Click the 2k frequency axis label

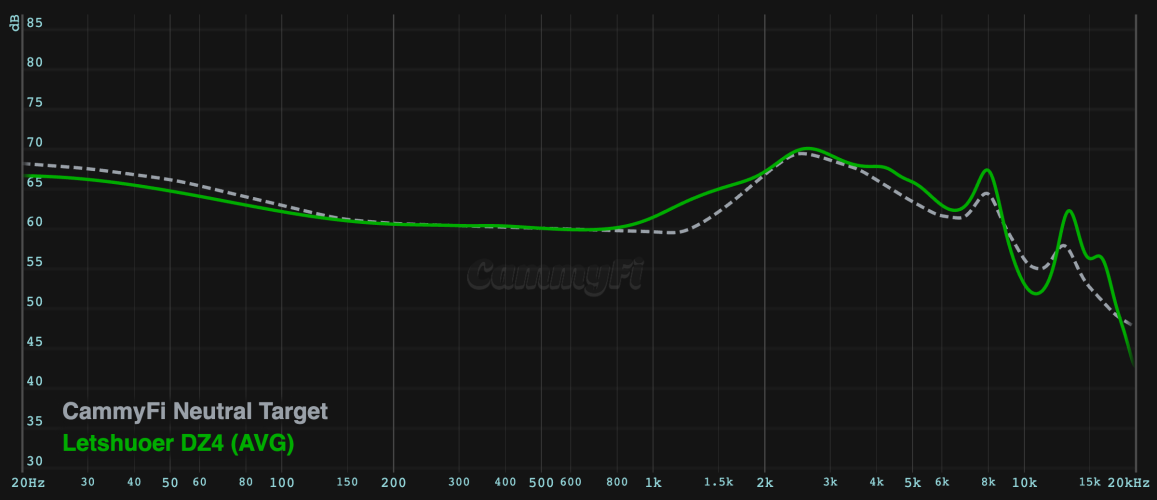(x=764, y=482)
